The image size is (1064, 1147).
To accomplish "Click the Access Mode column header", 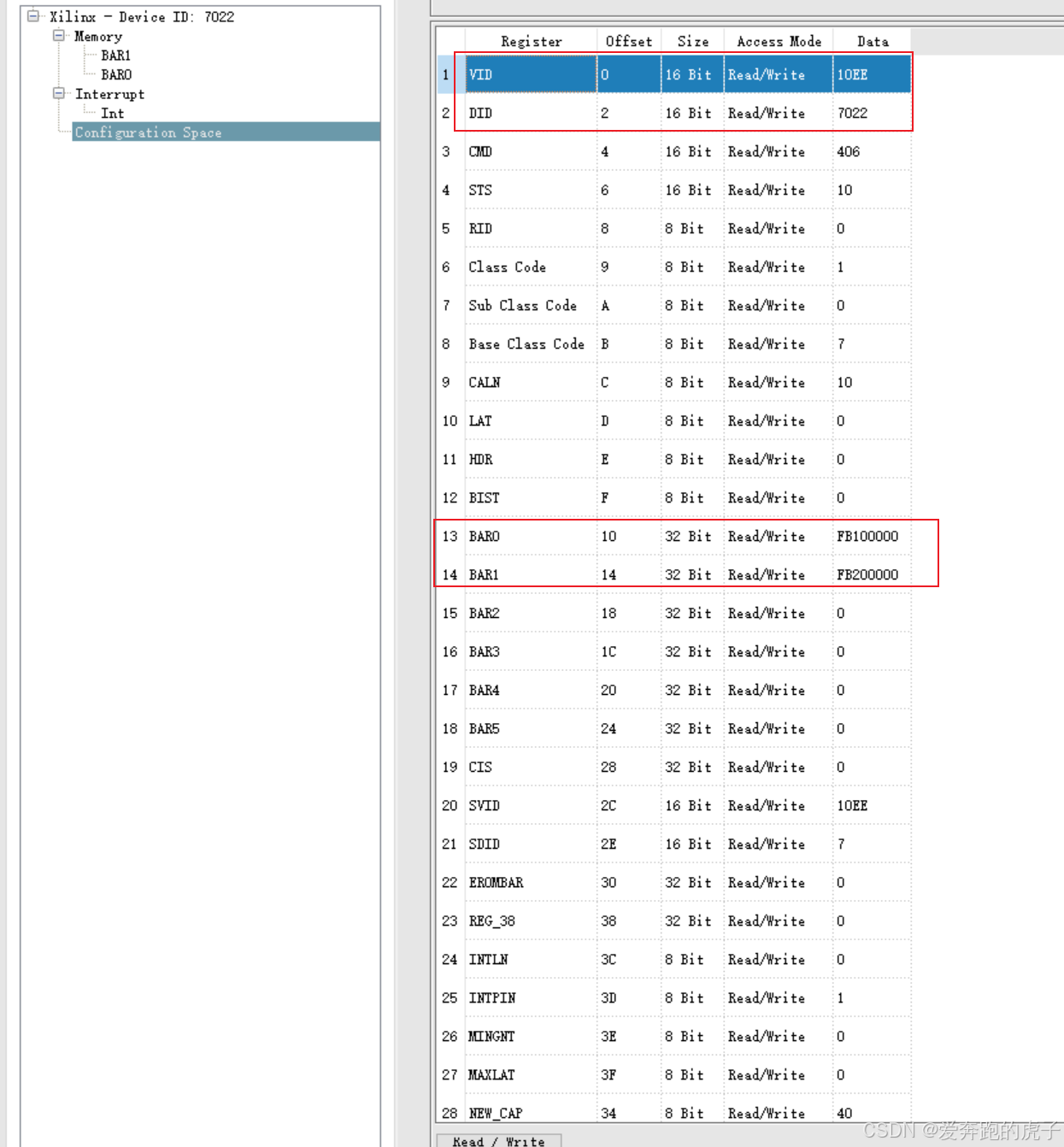I will coord(779,41).
